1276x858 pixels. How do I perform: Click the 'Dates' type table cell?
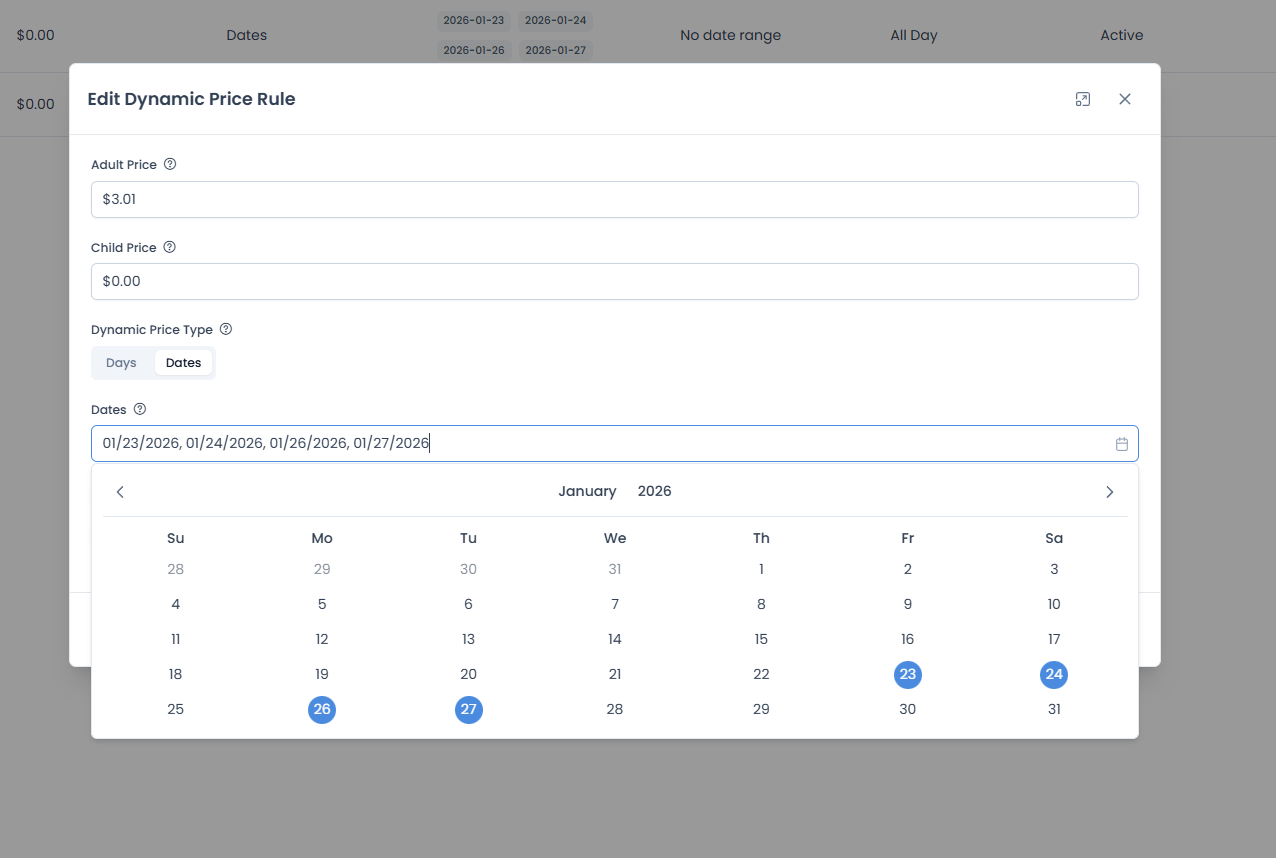click(247, 35)
